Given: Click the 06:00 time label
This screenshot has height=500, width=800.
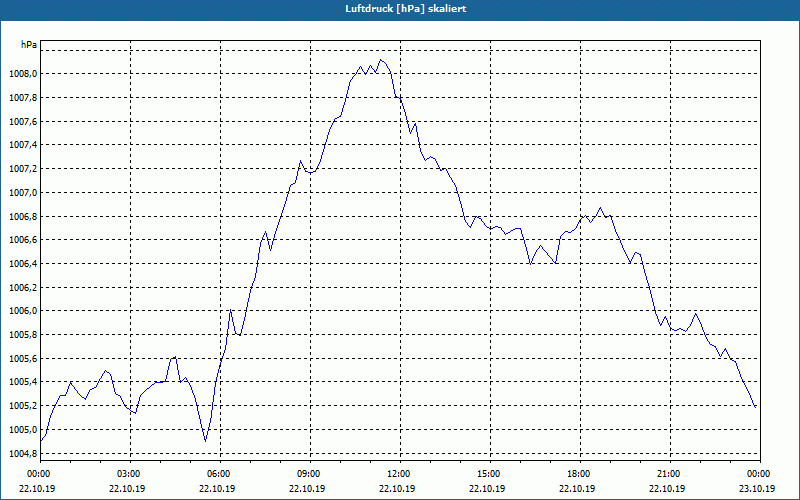Looking at the screenshot, I should (220, 474).
